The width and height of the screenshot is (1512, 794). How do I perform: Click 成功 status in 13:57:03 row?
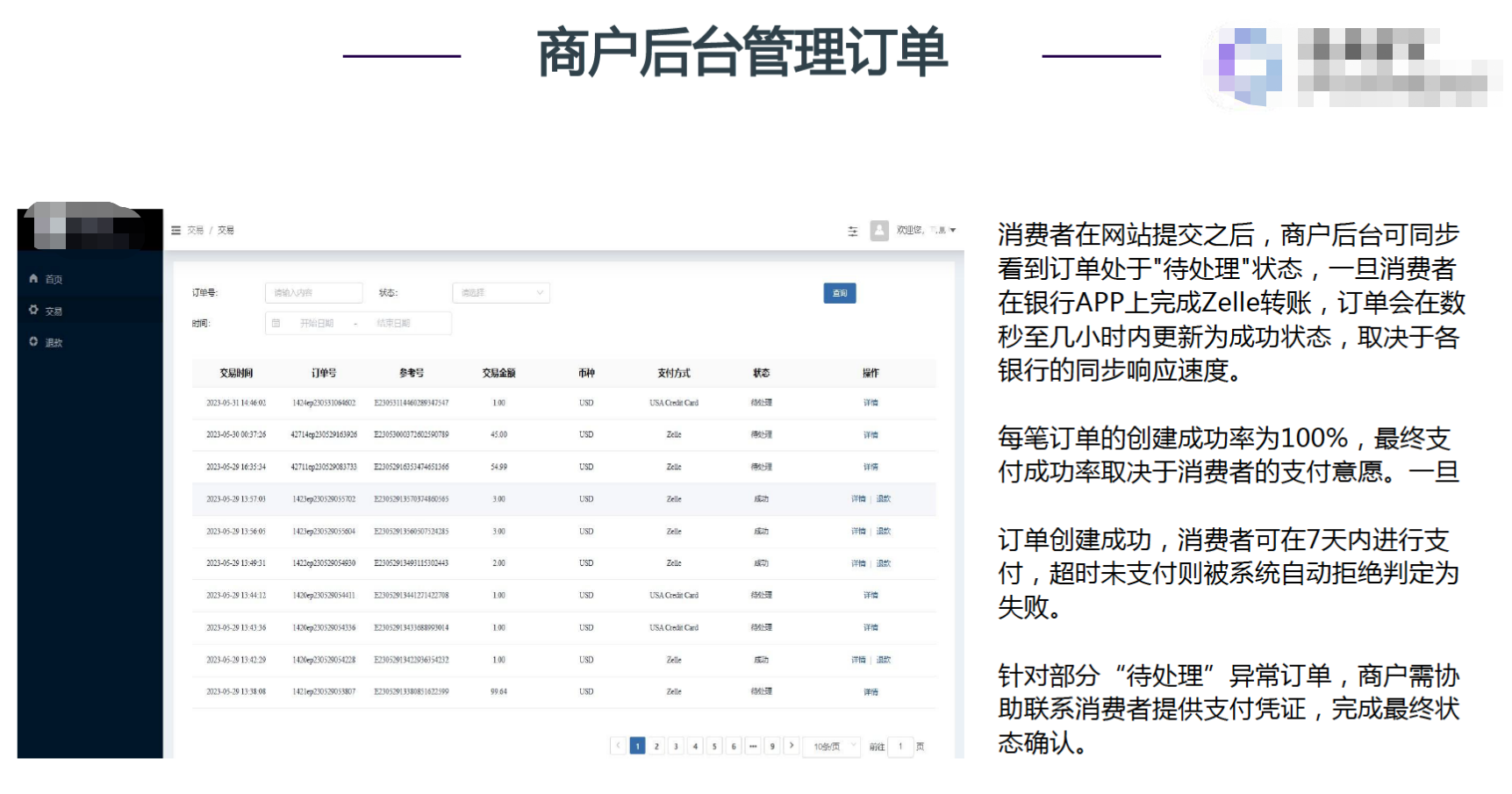(x=761, y=499)
